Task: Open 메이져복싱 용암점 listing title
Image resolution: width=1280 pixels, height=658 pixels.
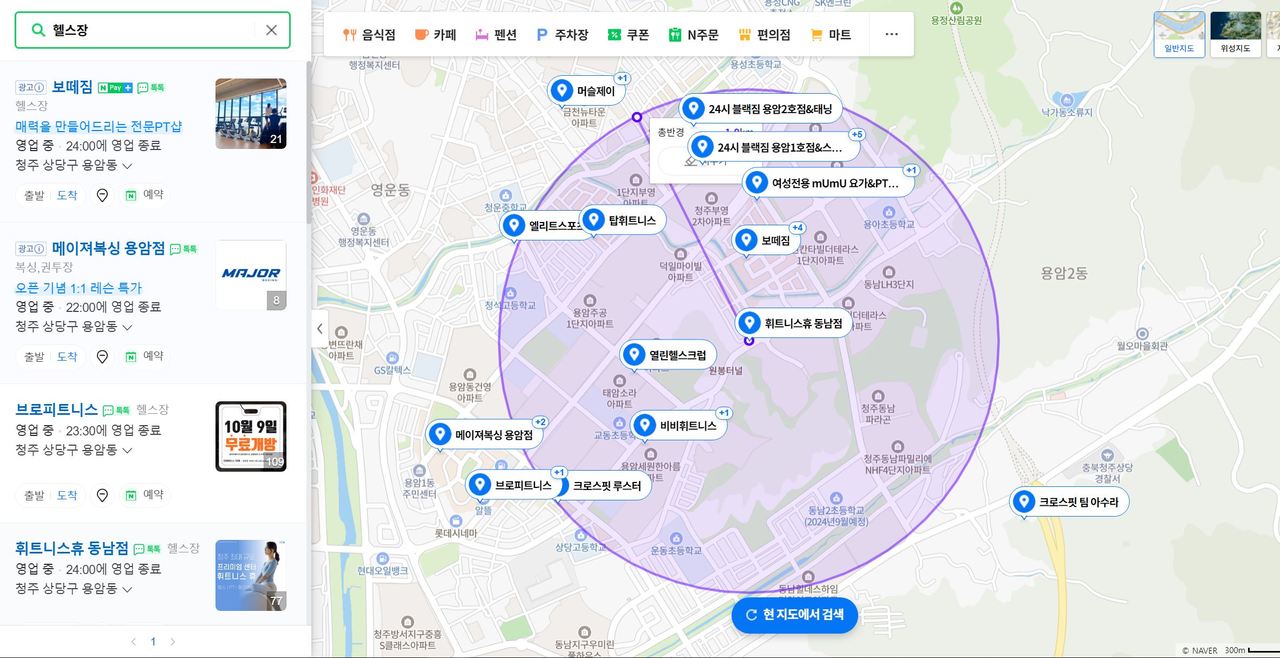Action: (x=108, y=248)
